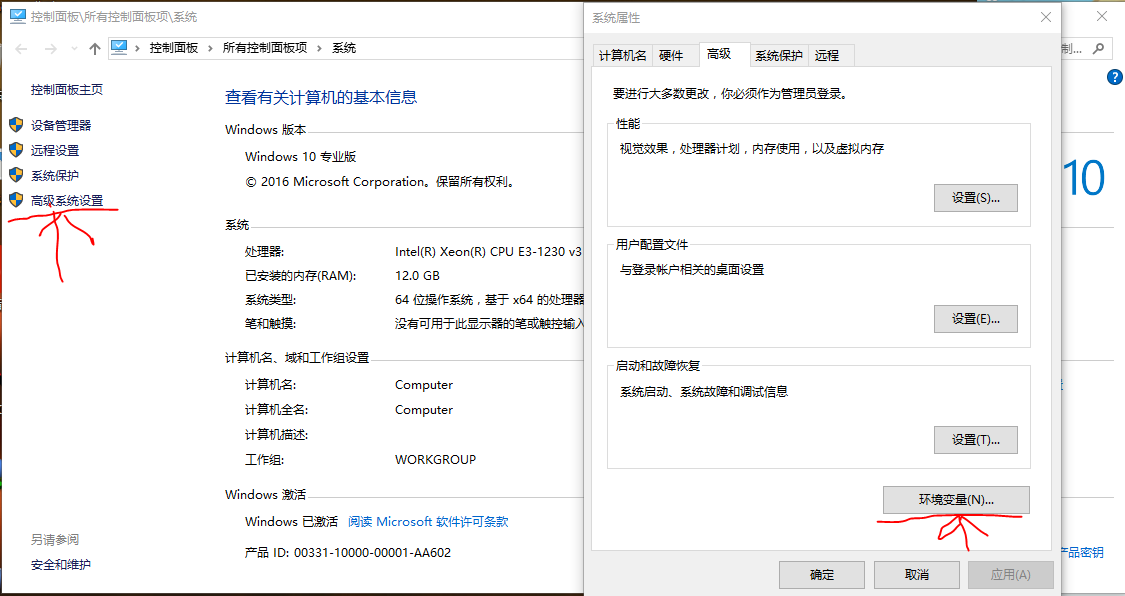1125x596 pixels.
Task: Click the system icon in the window title bar
Action: 17,16
